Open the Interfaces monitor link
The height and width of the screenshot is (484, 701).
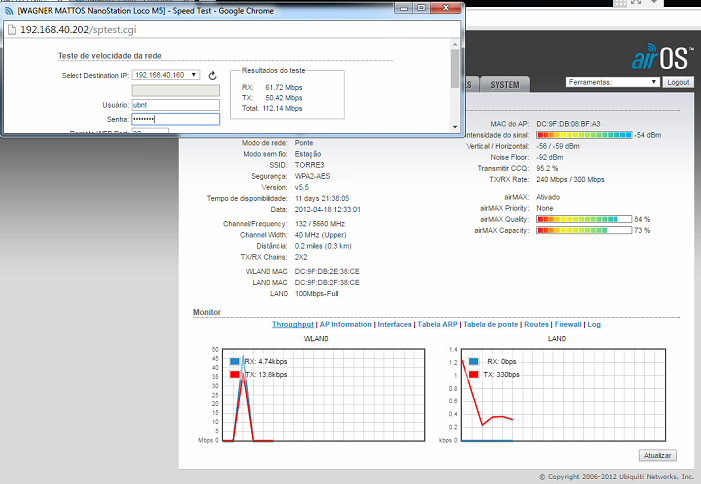(x=394, y=324)
